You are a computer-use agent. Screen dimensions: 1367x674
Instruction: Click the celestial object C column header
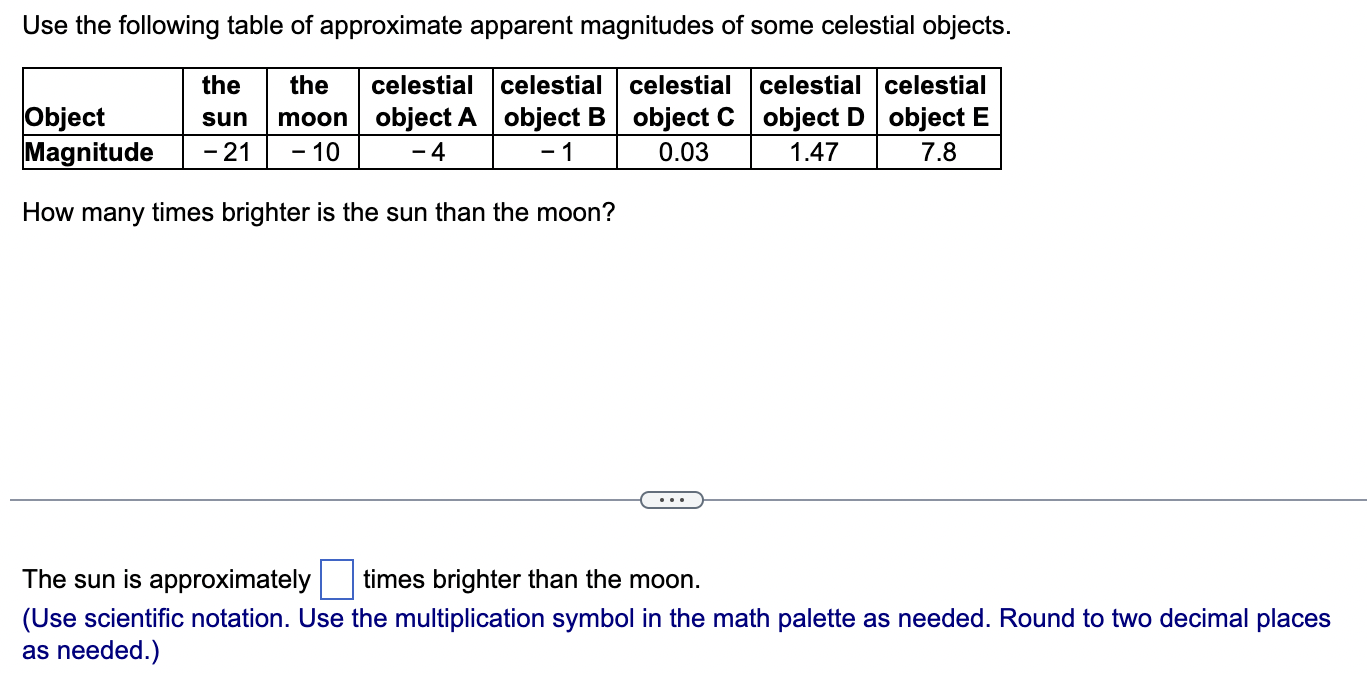pyautogui.click(x=682, y=101)
